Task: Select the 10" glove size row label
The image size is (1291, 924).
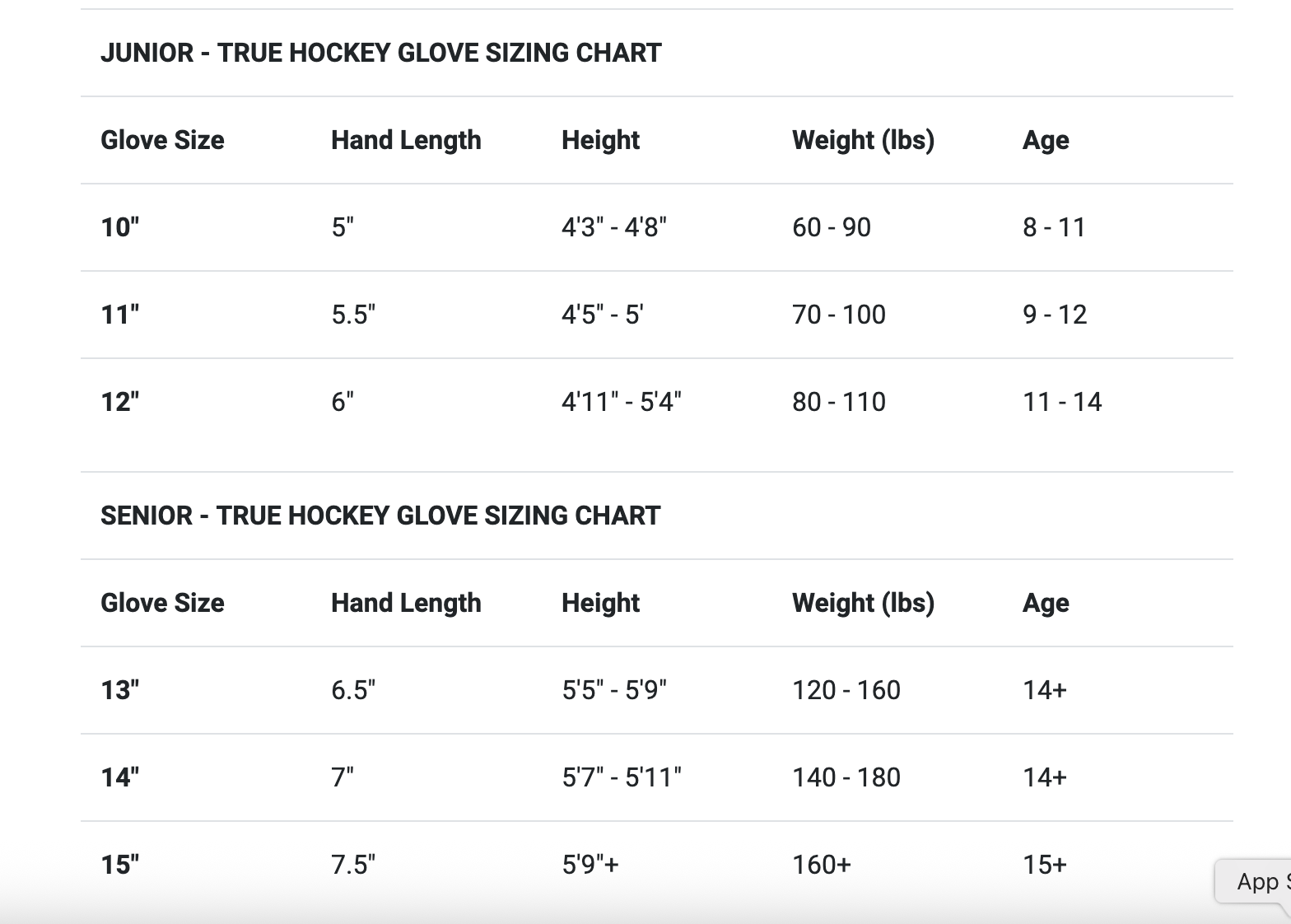Action: 120,227
